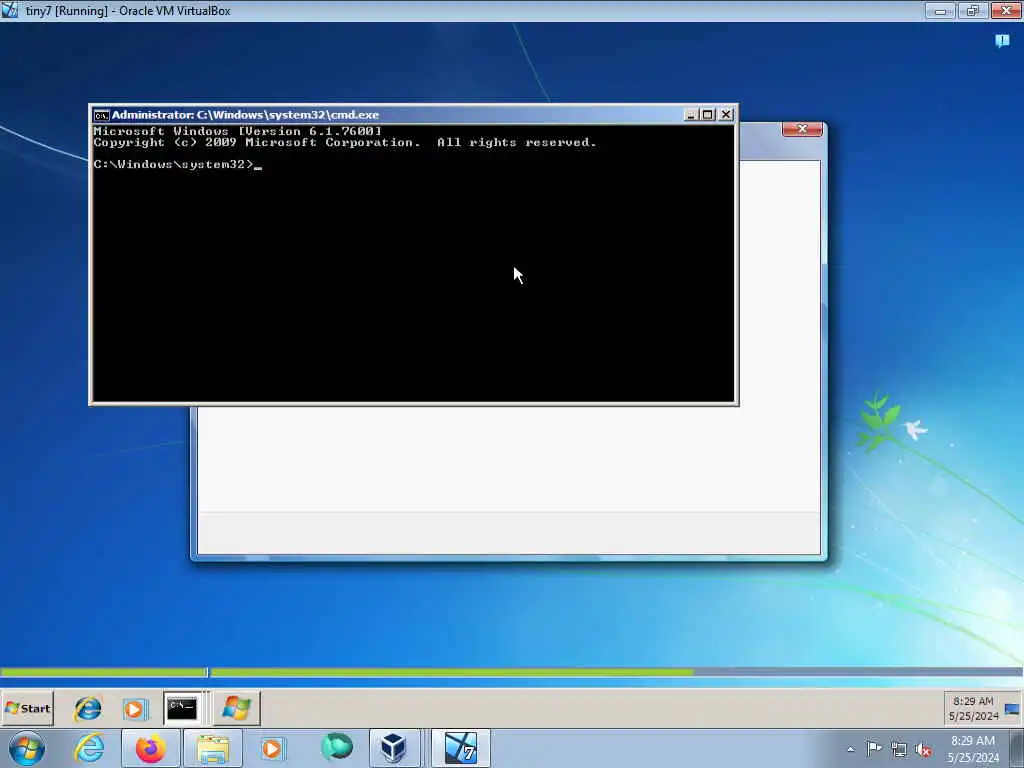
Task: Maximize the cmd.exe window
Action: [708, 114]
